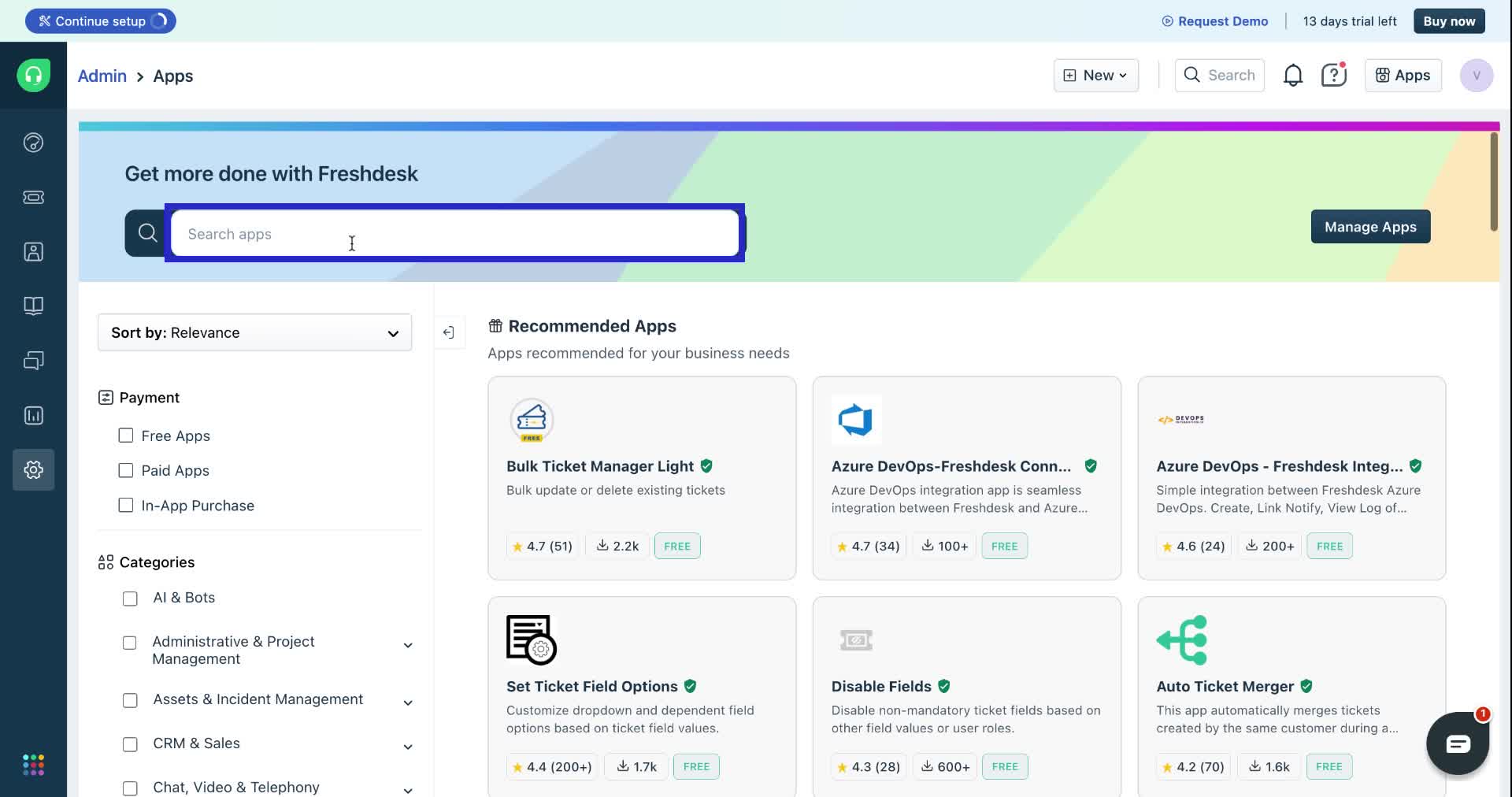Click the Search apps input field

click(454, 233)
